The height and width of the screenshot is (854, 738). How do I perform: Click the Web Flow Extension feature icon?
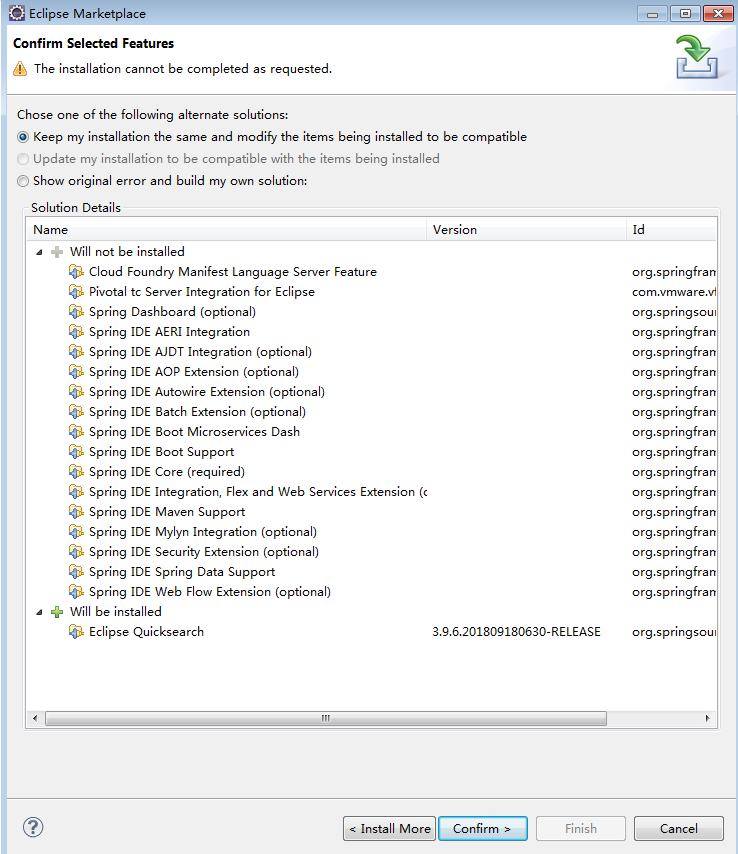(76, 591)
